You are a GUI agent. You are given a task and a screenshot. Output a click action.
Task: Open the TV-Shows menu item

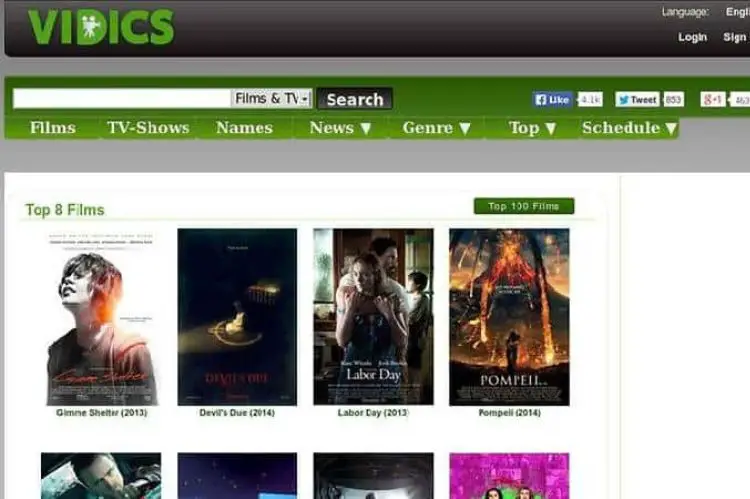[x=148, y=128]
